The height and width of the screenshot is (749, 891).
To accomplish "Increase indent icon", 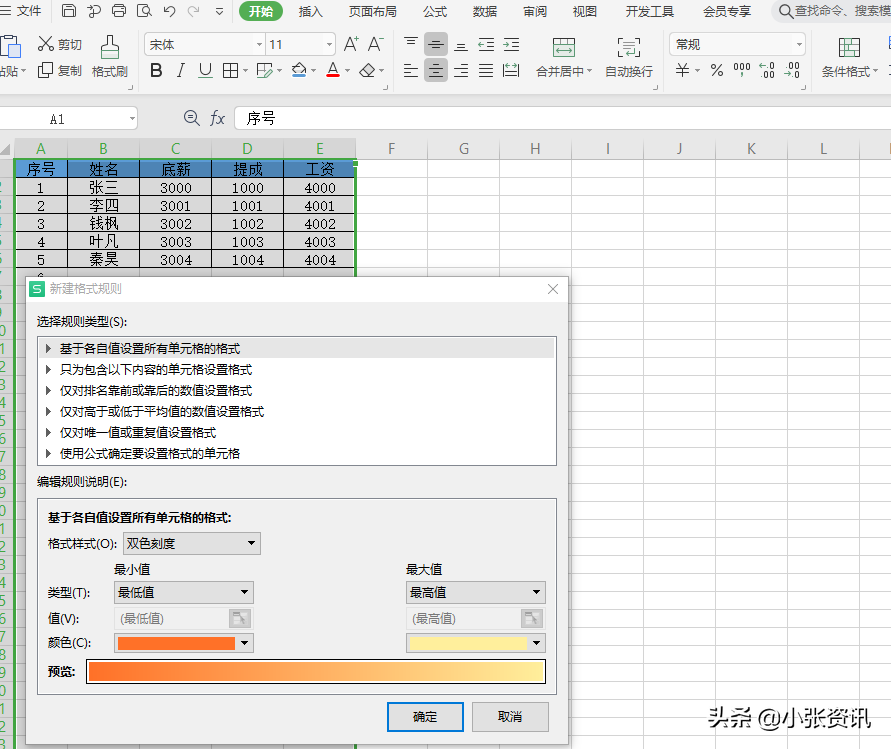I will pos(511,44).
